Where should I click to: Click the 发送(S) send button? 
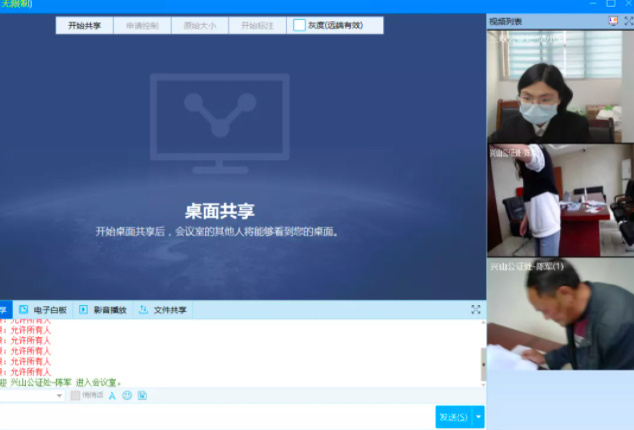point(454,417)
